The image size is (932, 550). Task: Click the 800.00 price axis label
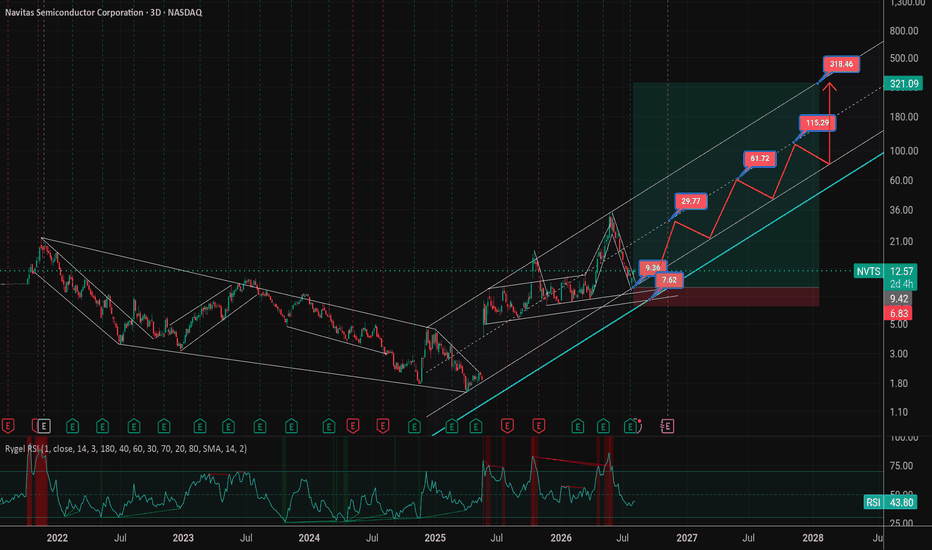[903, 31]
